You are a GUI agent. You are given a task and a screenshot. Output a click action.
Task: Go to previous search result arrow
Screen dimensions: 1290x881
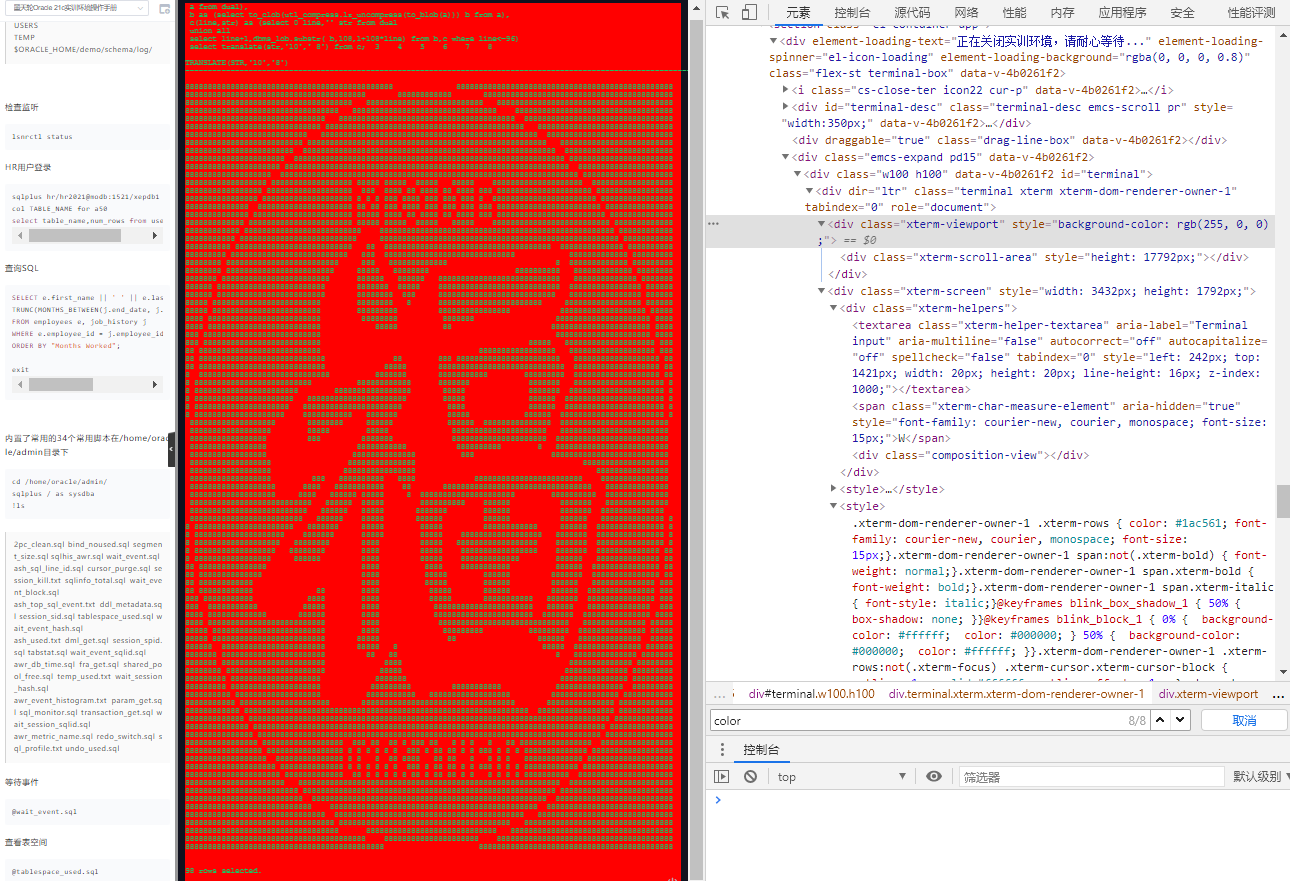coord(1161,720)
